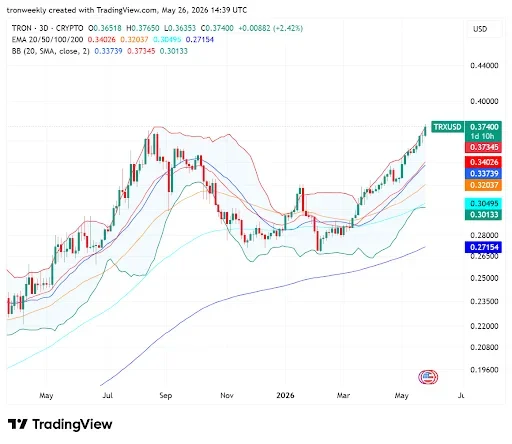Click the Nov label on time axis
The height and width of the screenshot is (444, 512).
click(227, 396)
